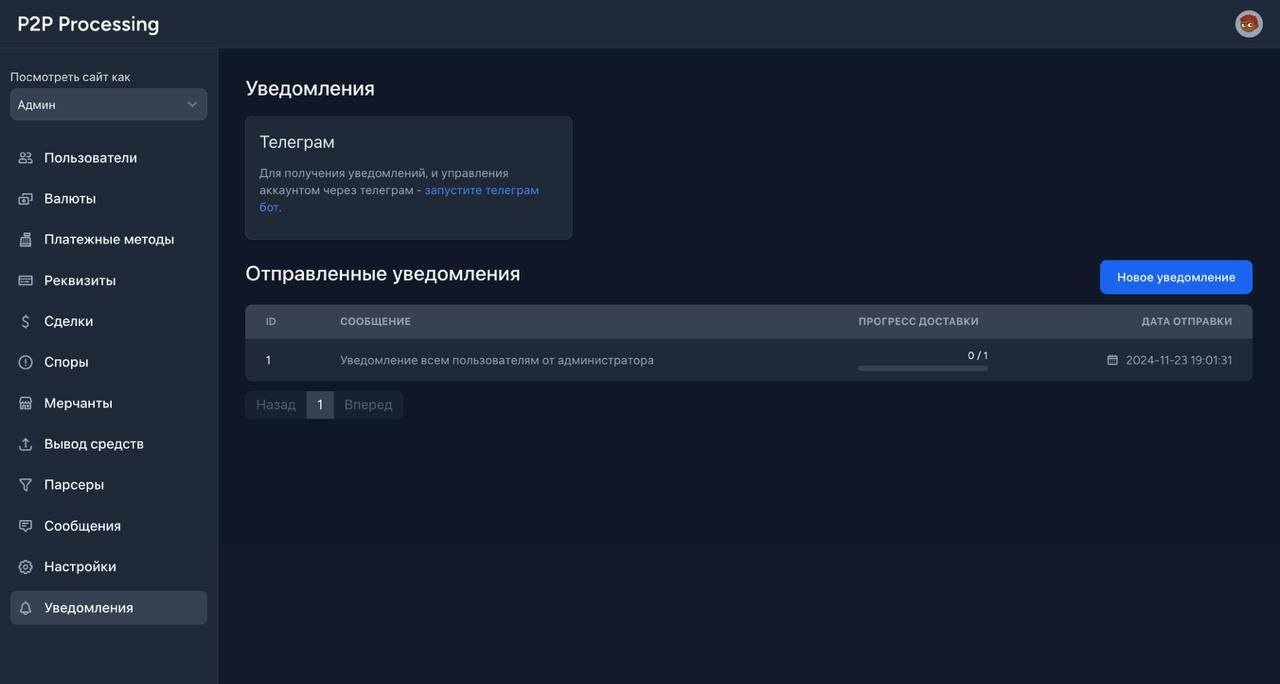The height and width of the screenshot is (684, 1280).
Task: Open the user avatar menu
Action: tap(1249, 24)
